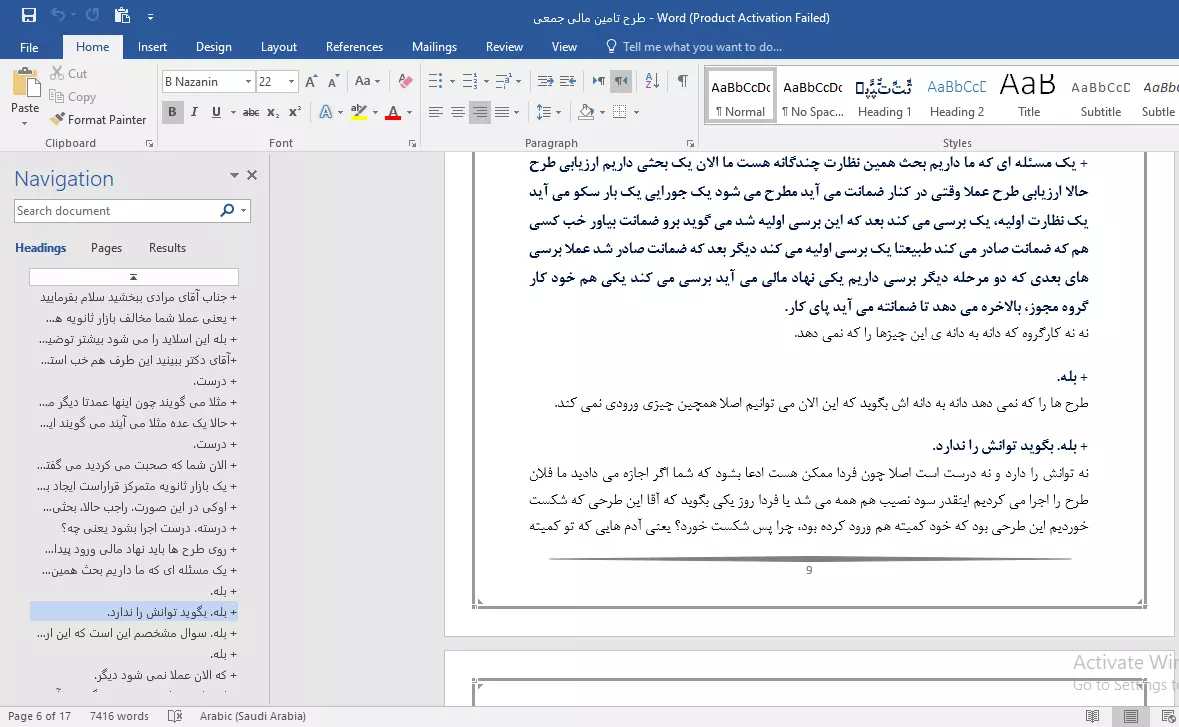The image size is (1179, 727).
Task: Toggle Italic formatting
Action: point(194,112)
